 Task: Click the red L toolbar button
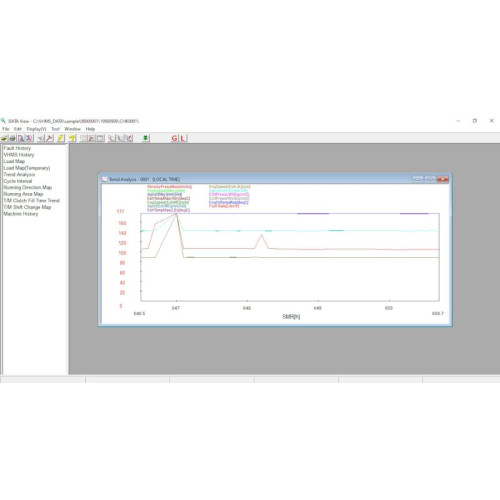[183, 138]
